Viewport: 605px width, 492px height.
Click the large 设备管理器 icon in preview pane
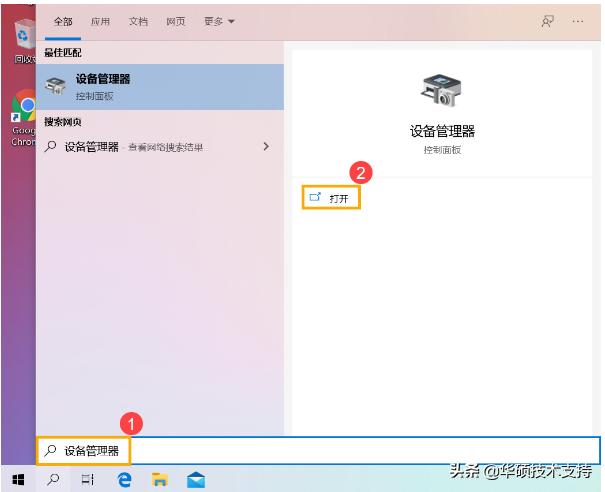[441, 92]
